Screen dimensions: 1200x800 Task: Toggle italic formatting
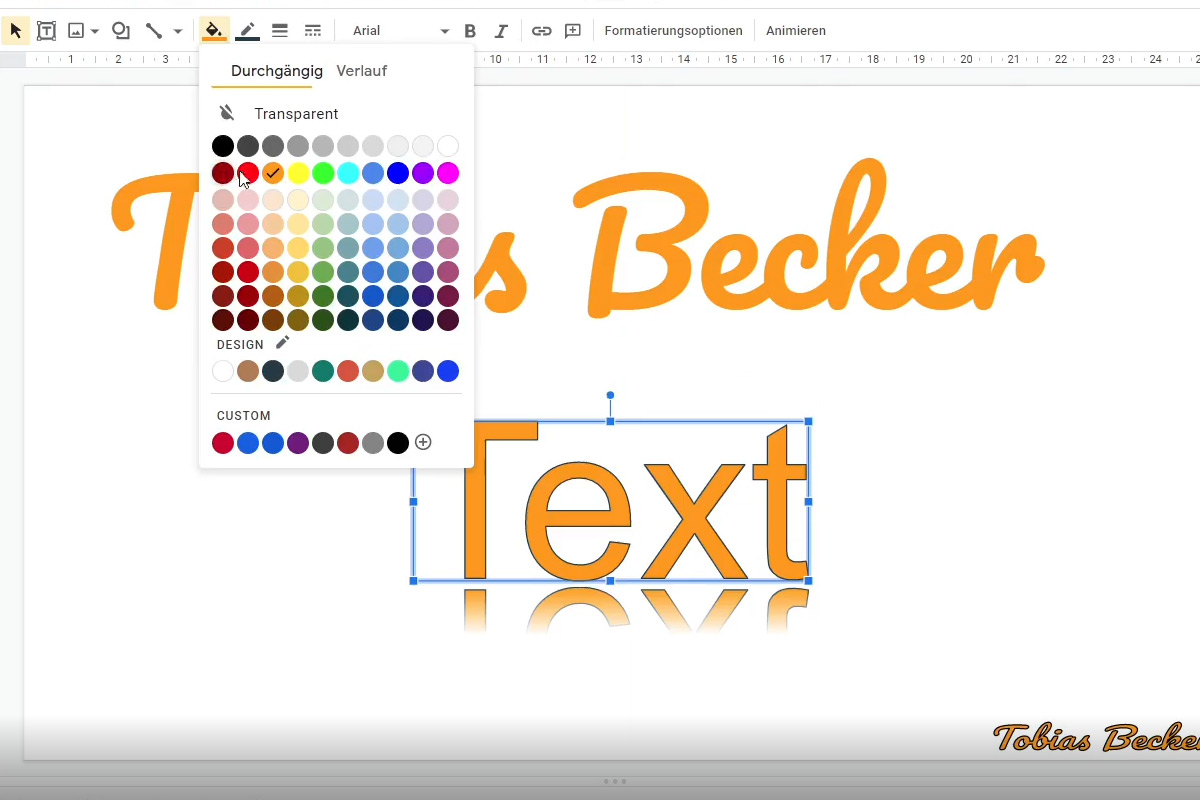(501, 31)
